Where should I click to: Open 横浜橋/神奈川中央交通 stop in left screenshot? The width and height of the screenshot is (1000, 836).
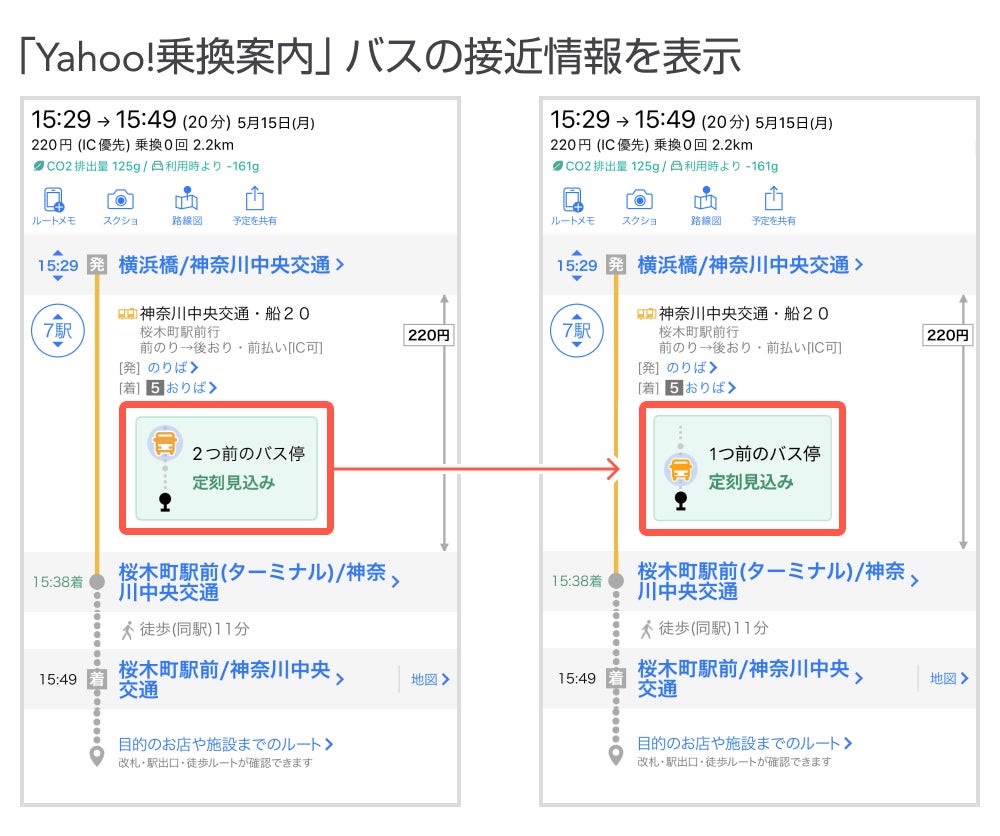coord(231,265)
